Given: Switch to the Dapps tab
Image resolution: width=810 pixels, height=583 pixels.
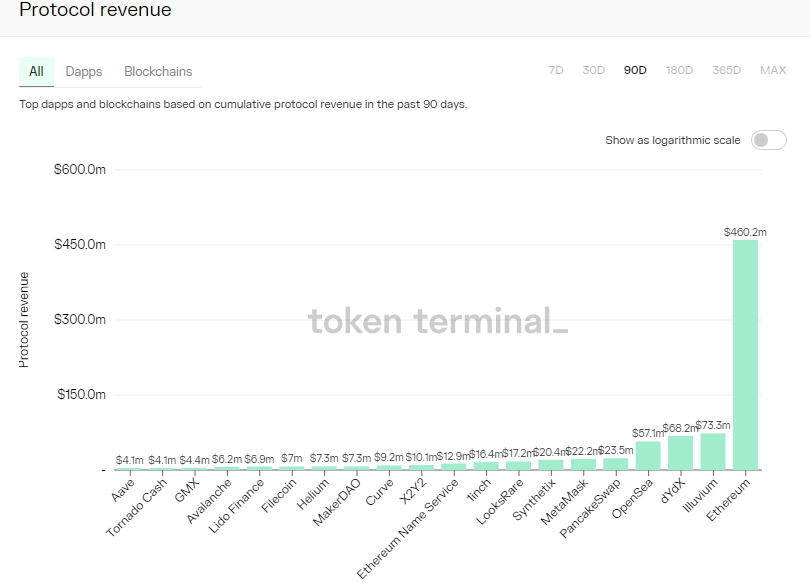Looking at the screenshot, I should [84, 71].
